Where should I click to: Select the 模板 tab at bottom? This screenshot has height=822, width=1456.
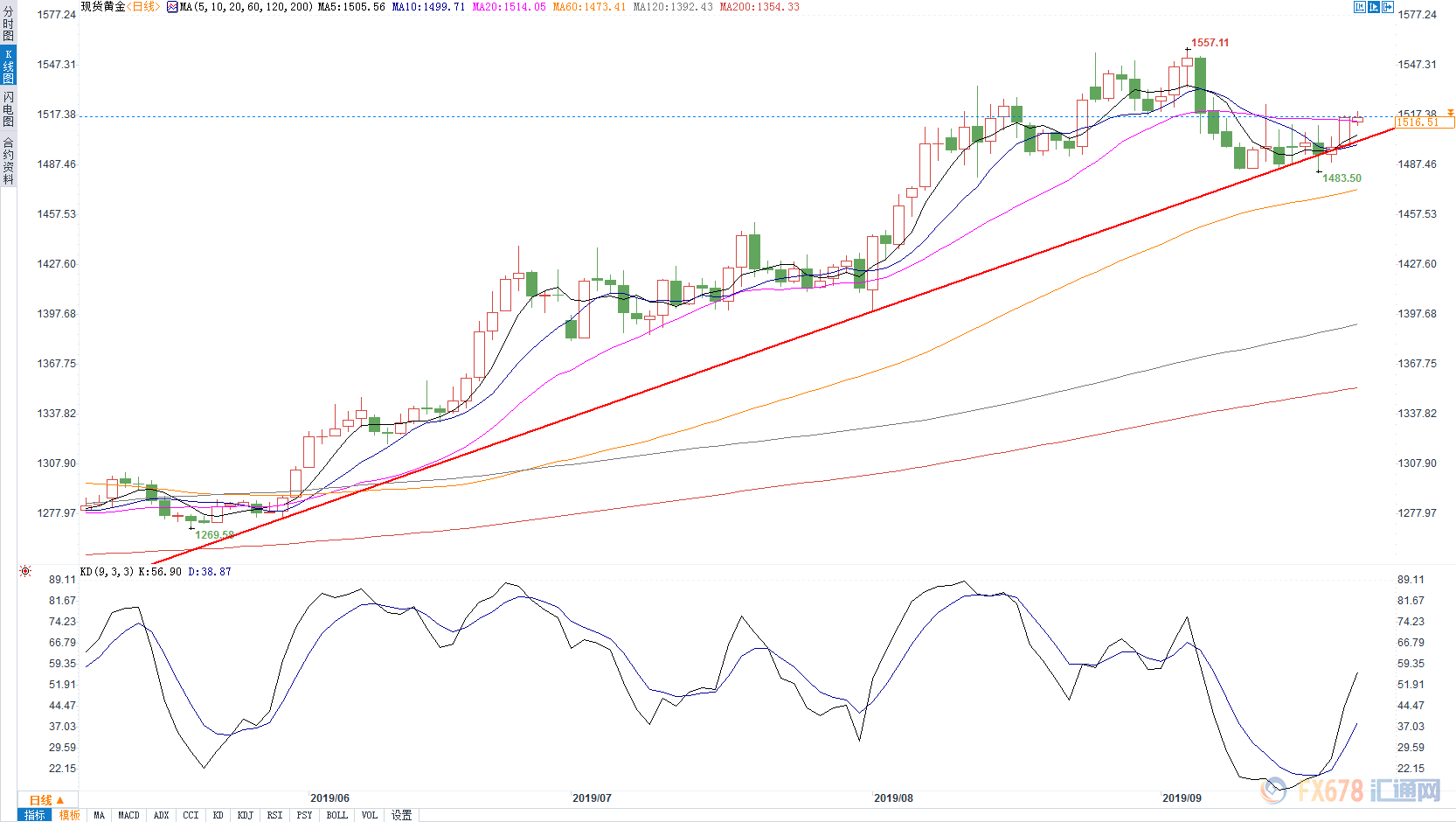[70, 815]
